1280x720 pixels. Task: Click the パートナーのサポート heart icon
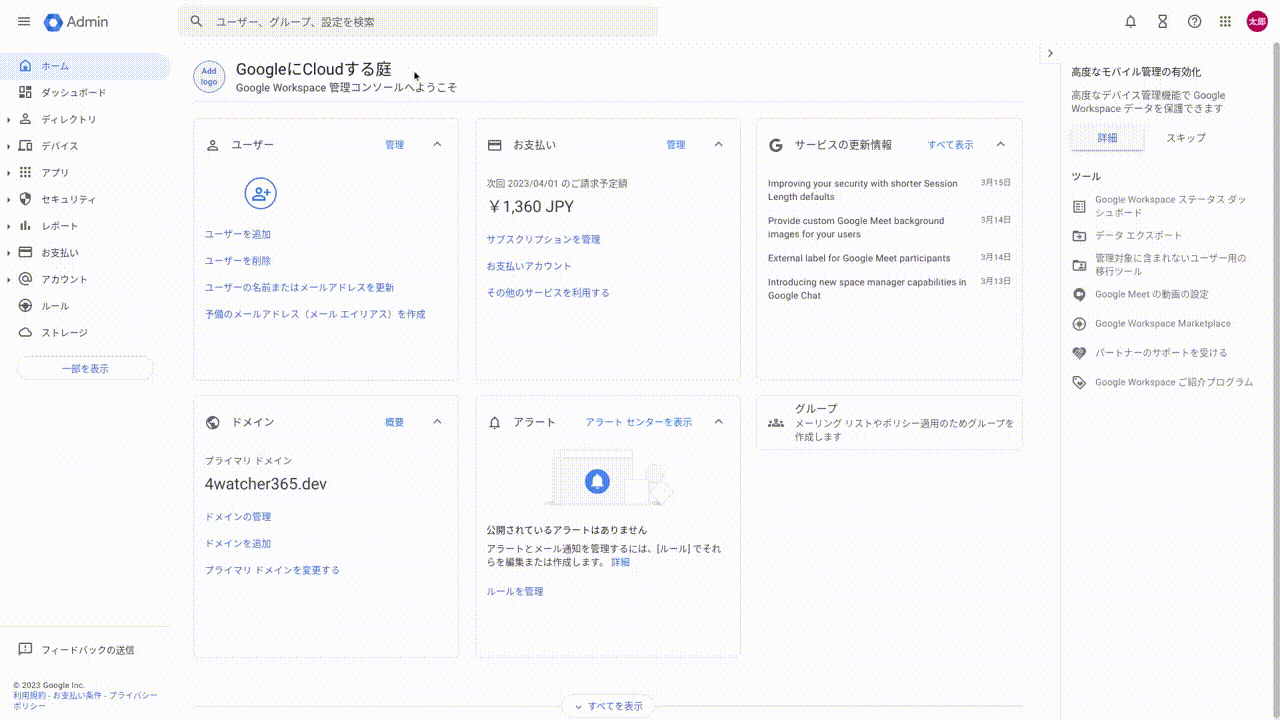[1079, 353]
